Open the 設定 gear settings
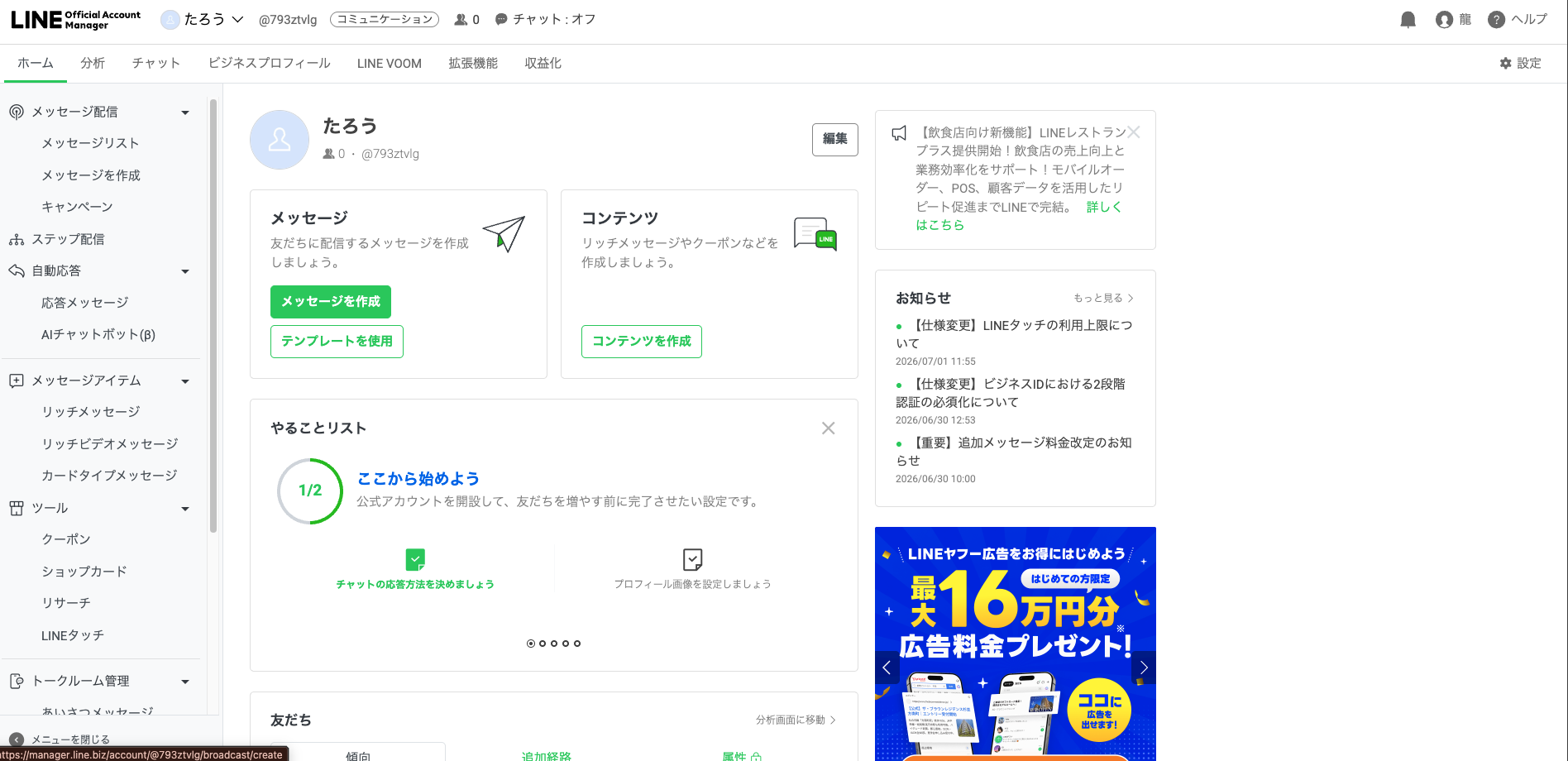The width and height of the screenshot is (1568, 761). 1520,64
